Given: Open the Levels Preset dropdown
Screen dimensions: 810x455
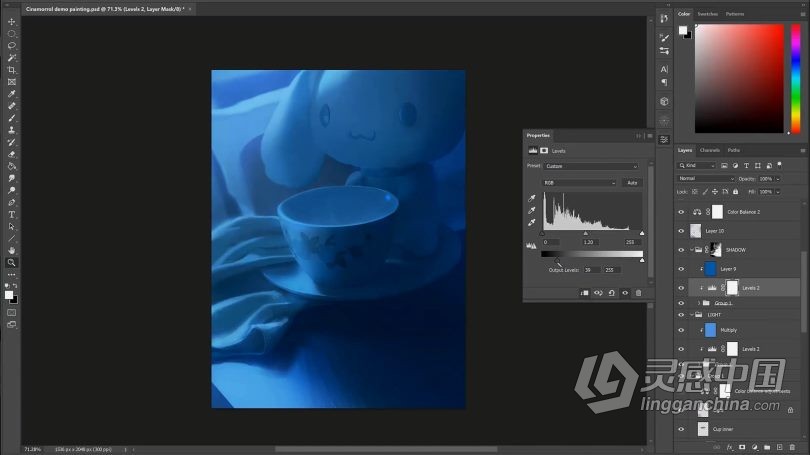Looking at the screenshot, I should pos(591,166).
